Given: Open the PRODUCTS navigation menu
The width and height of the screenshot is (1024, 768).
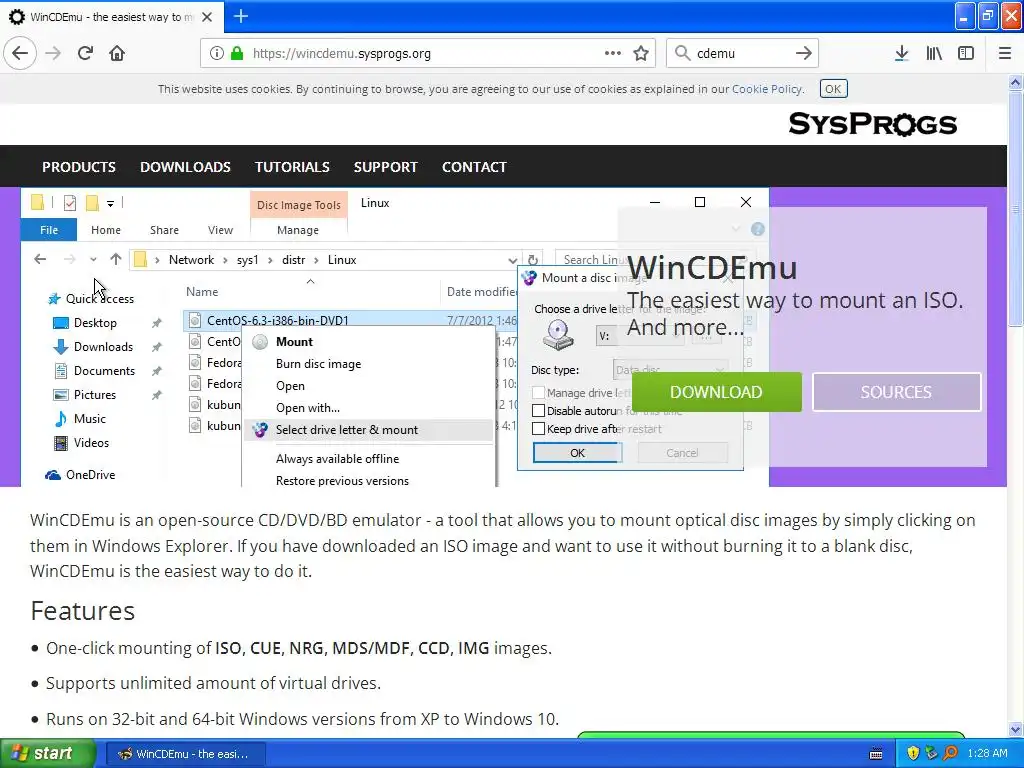Looking at the screenshot, I should coord(79,167).
